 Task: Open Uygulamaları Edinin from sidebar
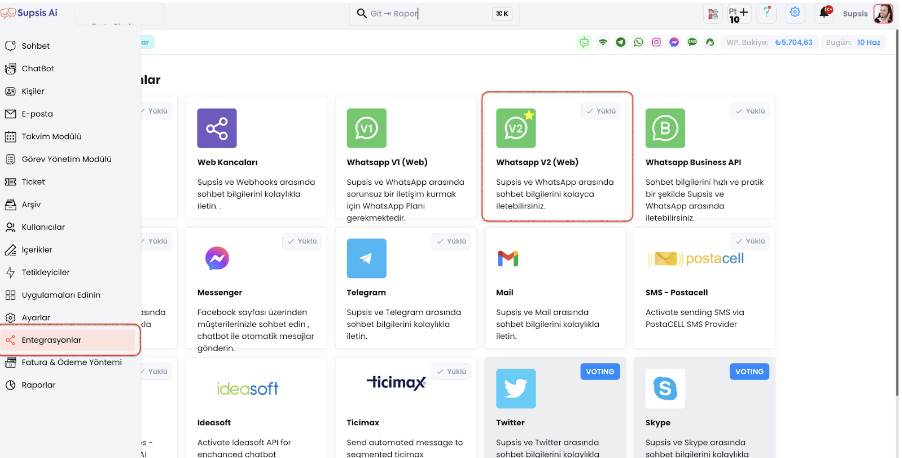60,295
